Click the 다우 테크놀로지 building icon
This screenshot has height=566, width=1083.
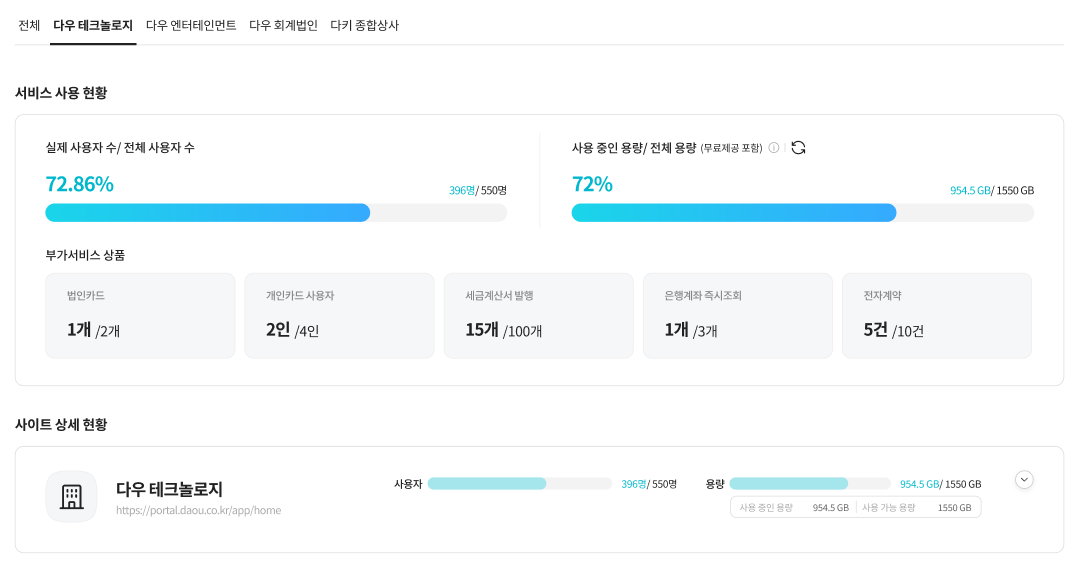[x=71, y=496]
